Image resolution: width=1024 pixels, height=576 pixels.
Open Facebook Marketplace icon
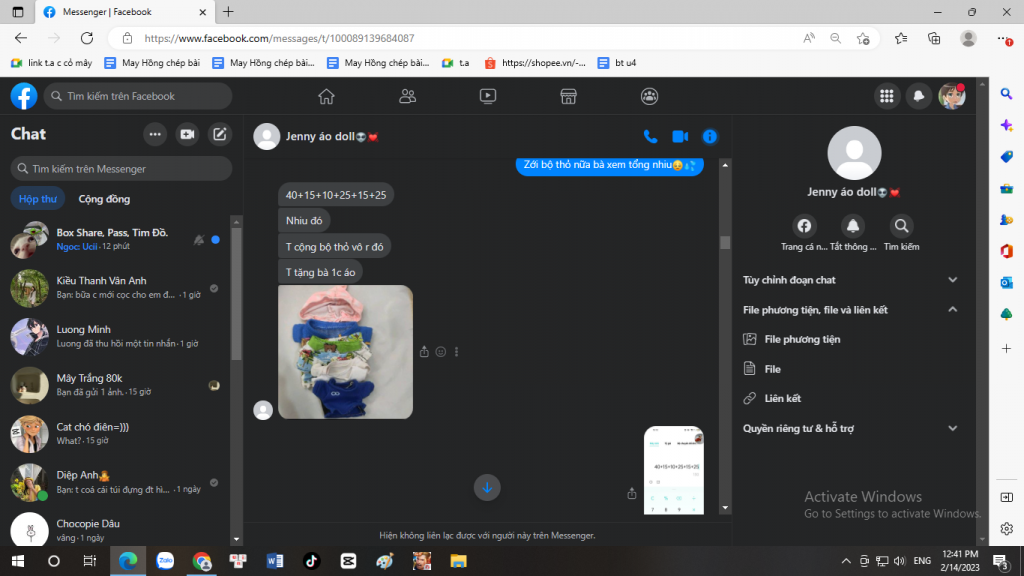pyautogui.click(x=568, y=96)
